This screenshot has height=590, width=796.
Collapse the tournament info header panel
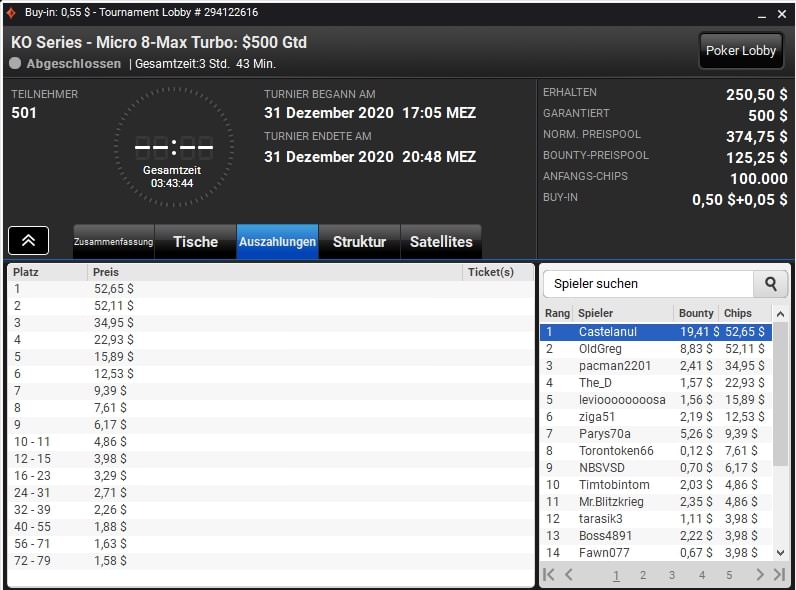[29, 240]
